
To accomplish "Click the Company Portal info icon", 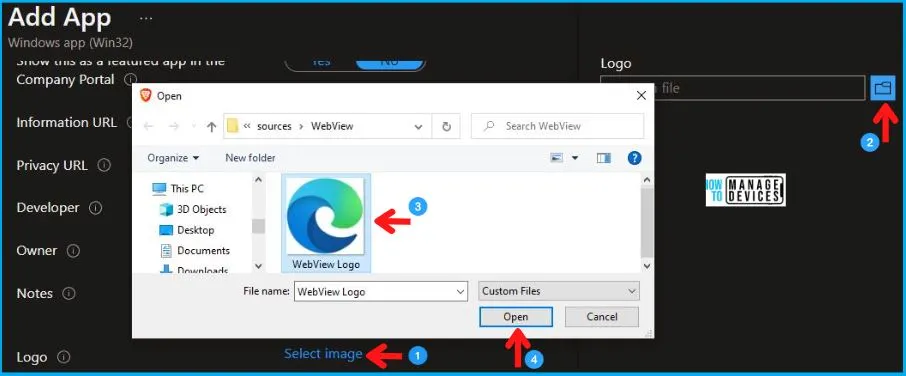I will click(131, 79).
